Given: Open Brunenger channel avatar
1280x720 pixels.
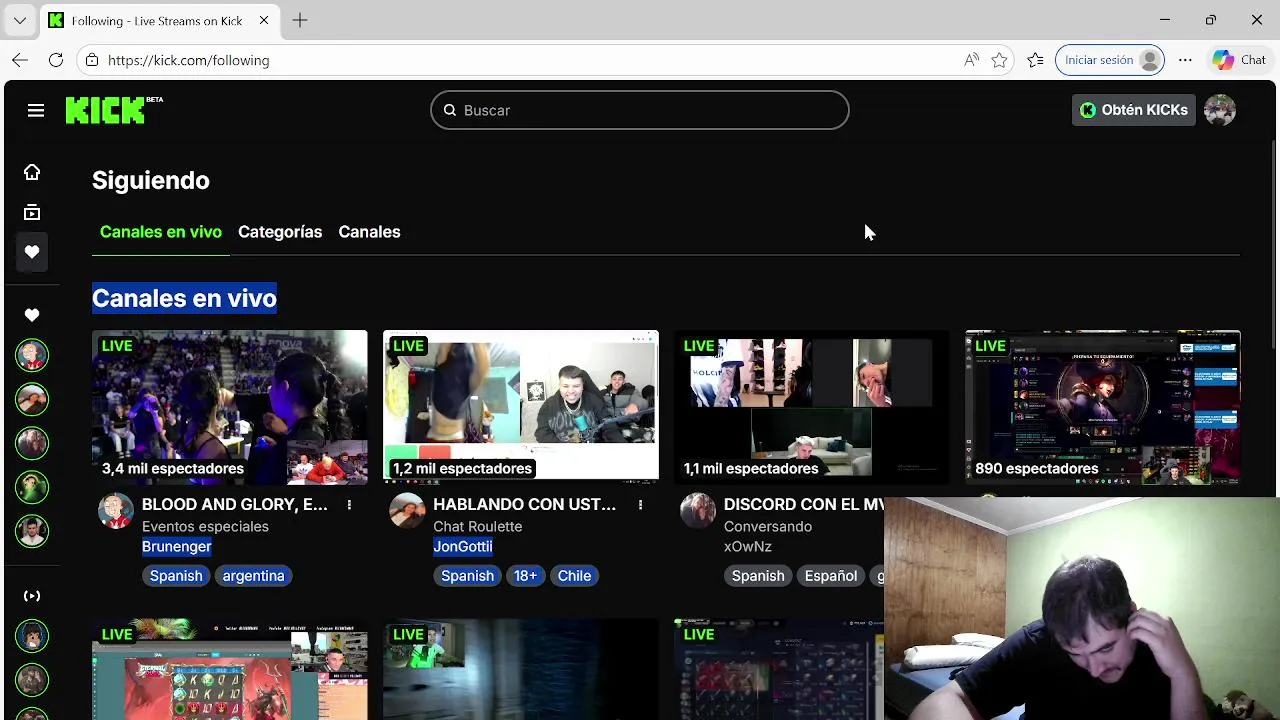Looking at the screenshot, I should click(x=116, y=511).
